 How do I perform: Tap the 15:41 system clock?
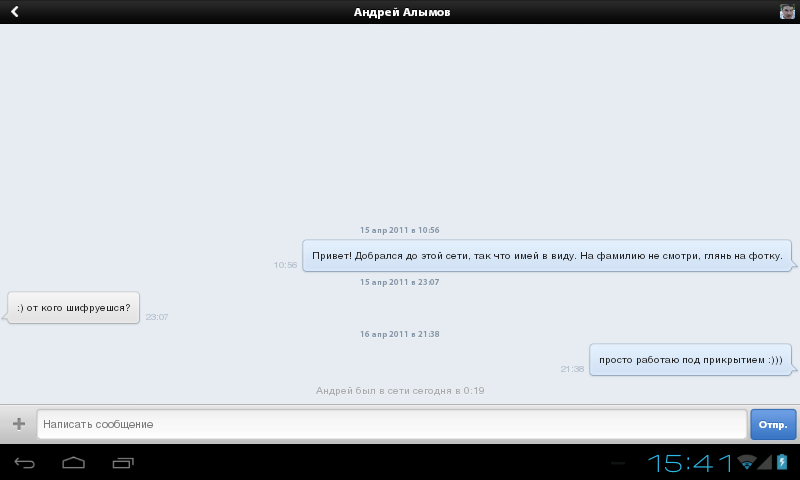(690, 462)
